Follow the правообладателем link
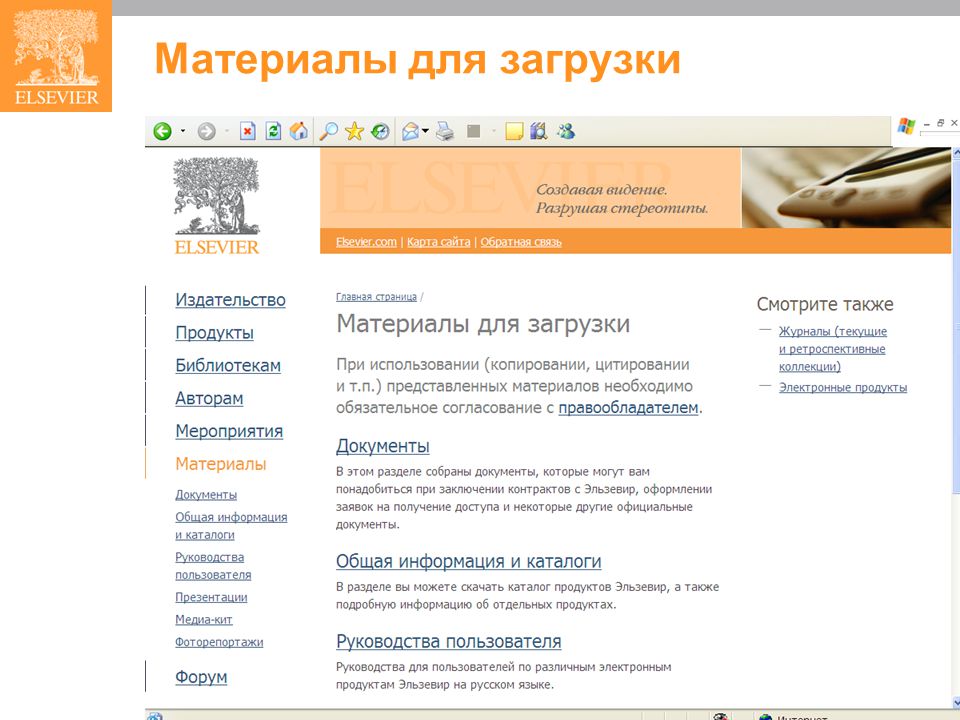The width and height of the screenshot is (960, 720). pos(628,408)
